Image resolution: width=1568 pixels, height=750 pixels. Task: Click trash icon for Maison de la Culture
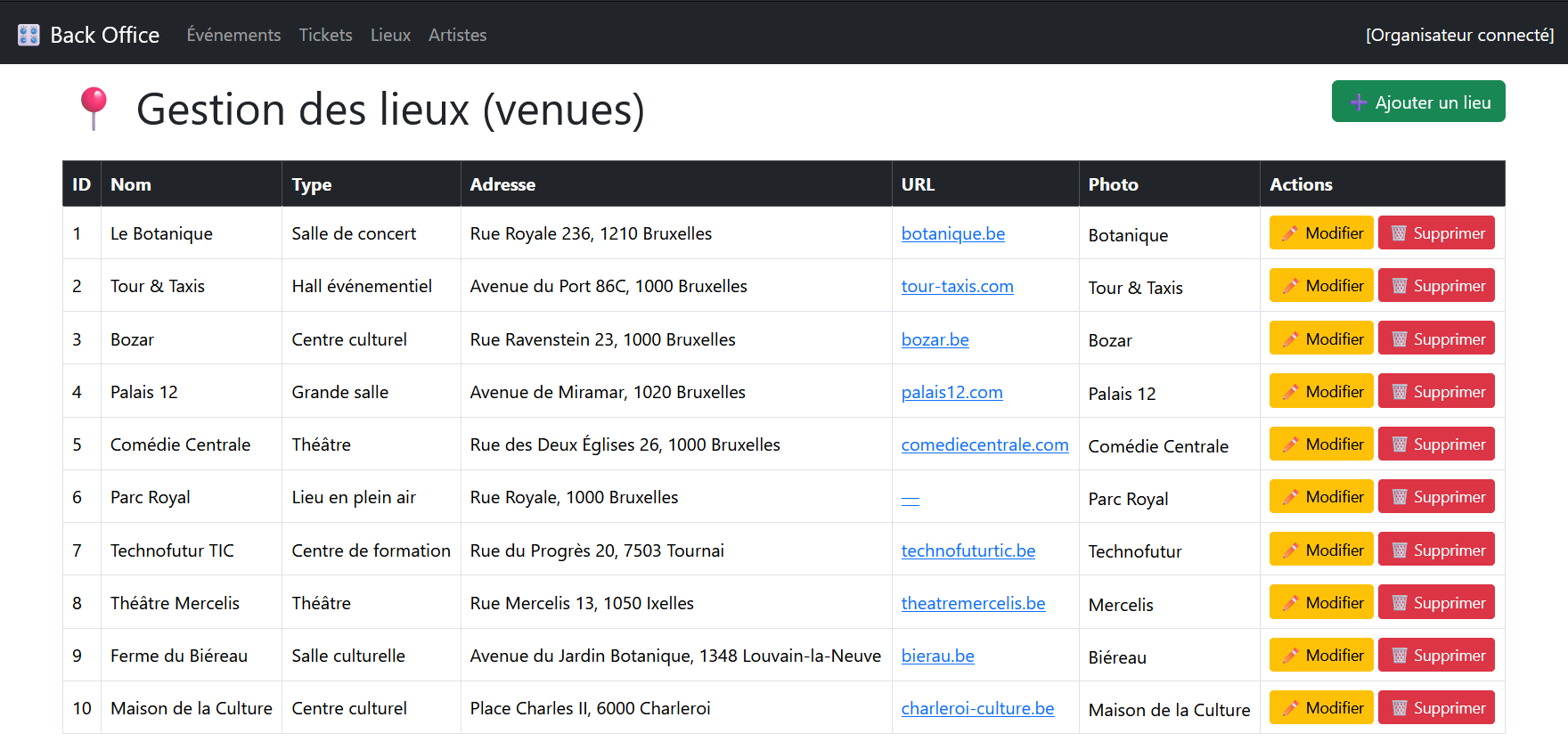(x=1399, y=708)
